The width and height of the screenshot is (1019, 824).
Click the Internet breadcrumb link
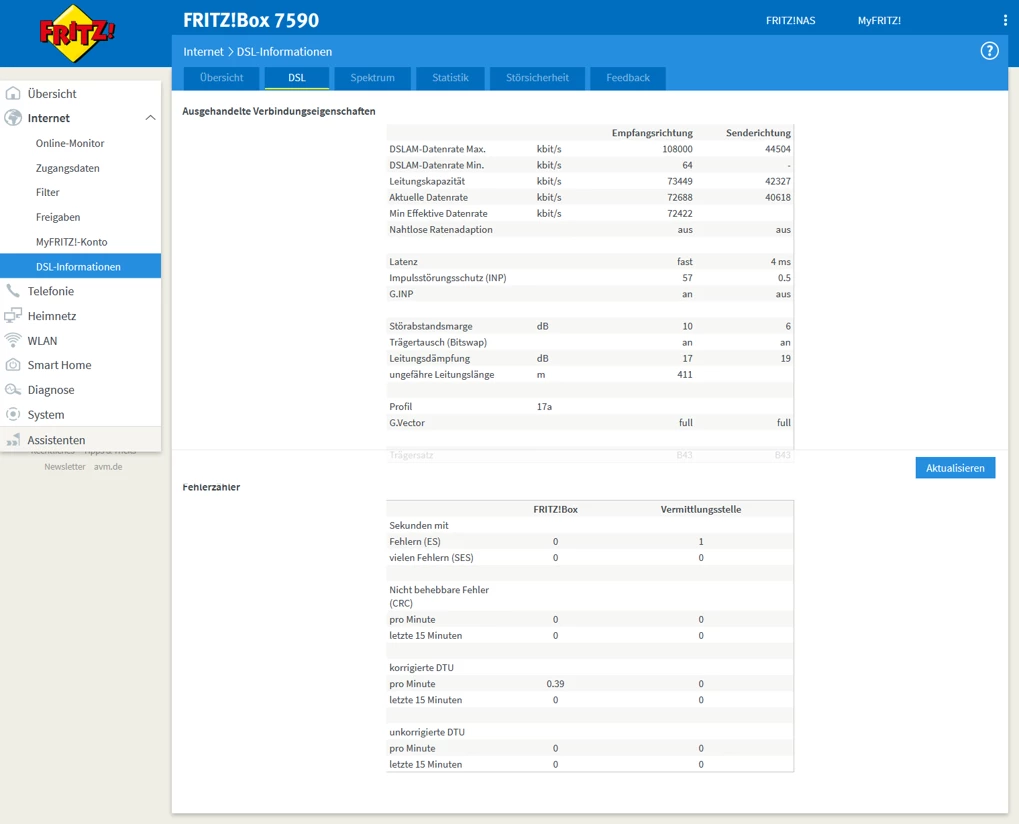203,51
